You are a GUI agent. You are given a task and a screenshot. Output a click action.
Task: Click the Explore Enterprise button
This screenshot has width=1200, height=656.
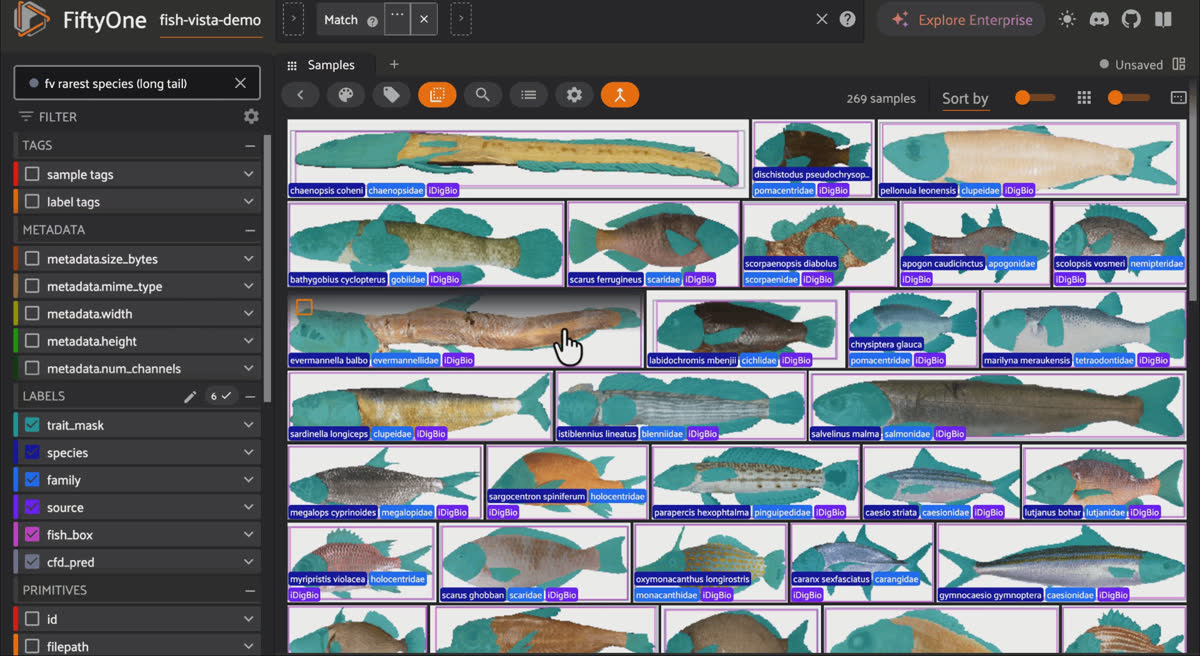click(x=961, y=20)
